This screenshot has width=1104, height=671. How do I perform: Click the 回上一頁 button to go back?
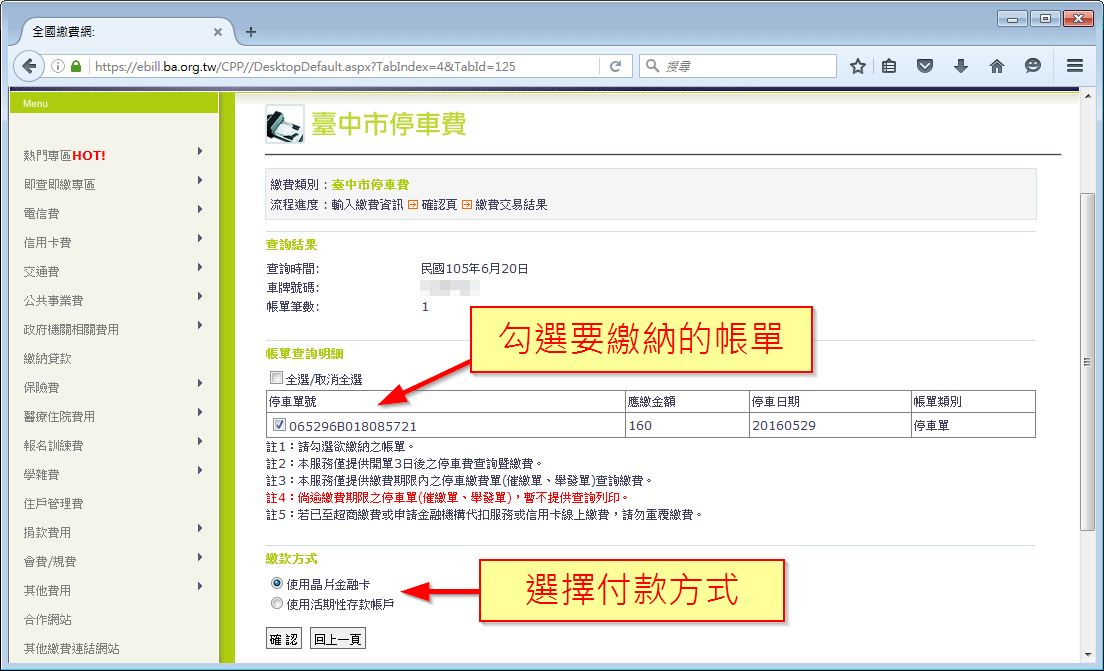340,637
